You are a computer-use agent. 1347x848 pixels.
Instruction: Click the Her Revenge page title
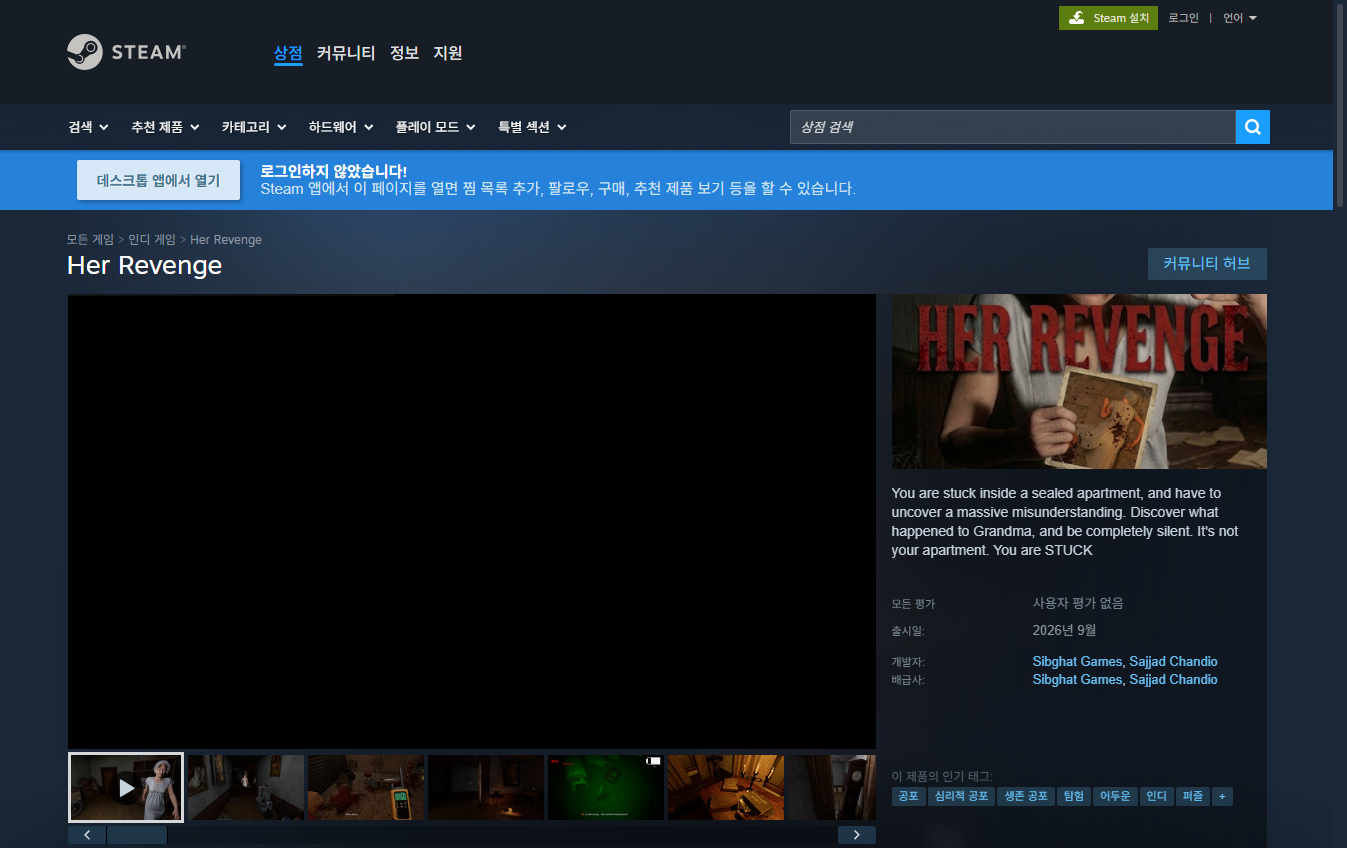click(144, 265)
